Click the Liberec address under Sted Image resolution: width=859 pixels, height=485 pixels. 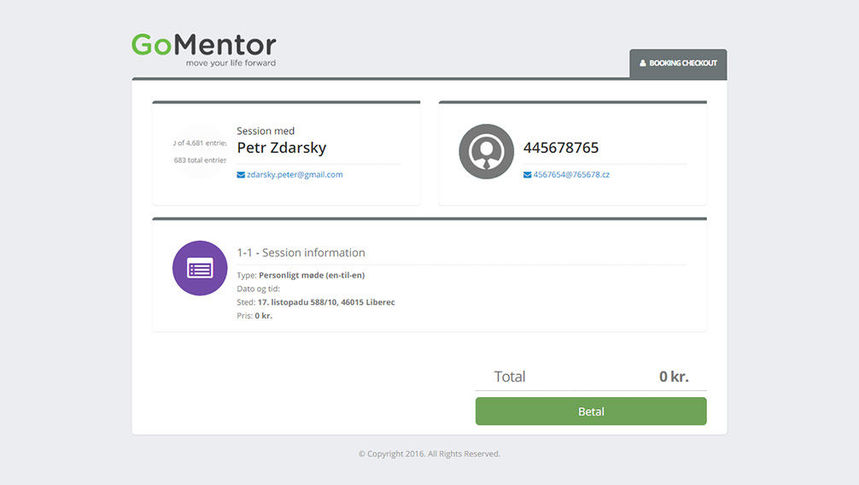point(325,302)
